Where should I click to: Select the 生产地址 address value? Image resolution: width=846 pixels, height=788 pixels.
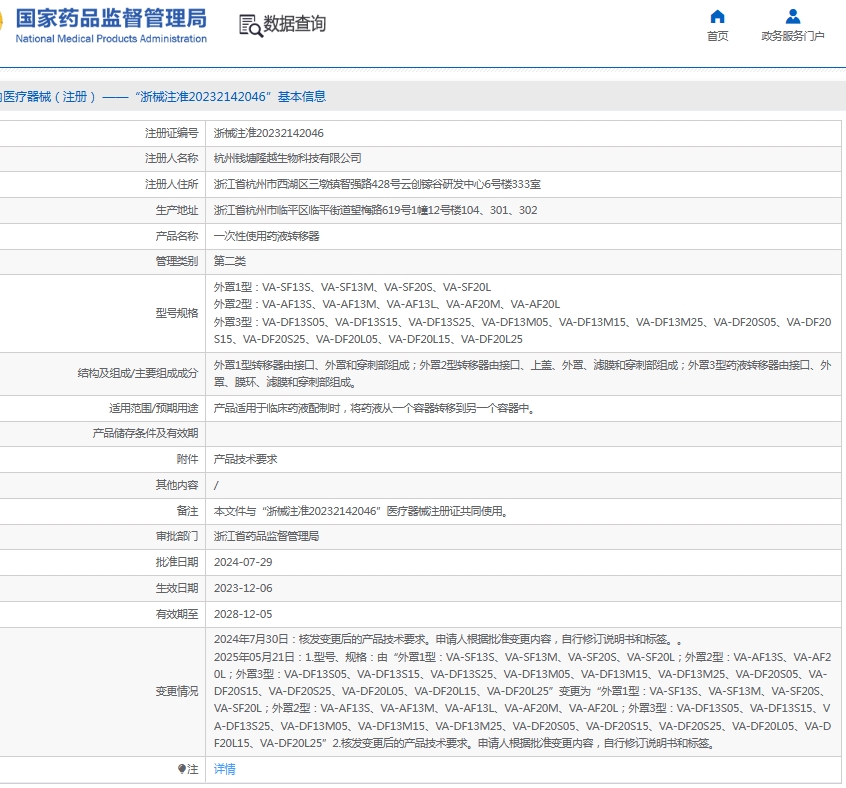click(376, 210)
